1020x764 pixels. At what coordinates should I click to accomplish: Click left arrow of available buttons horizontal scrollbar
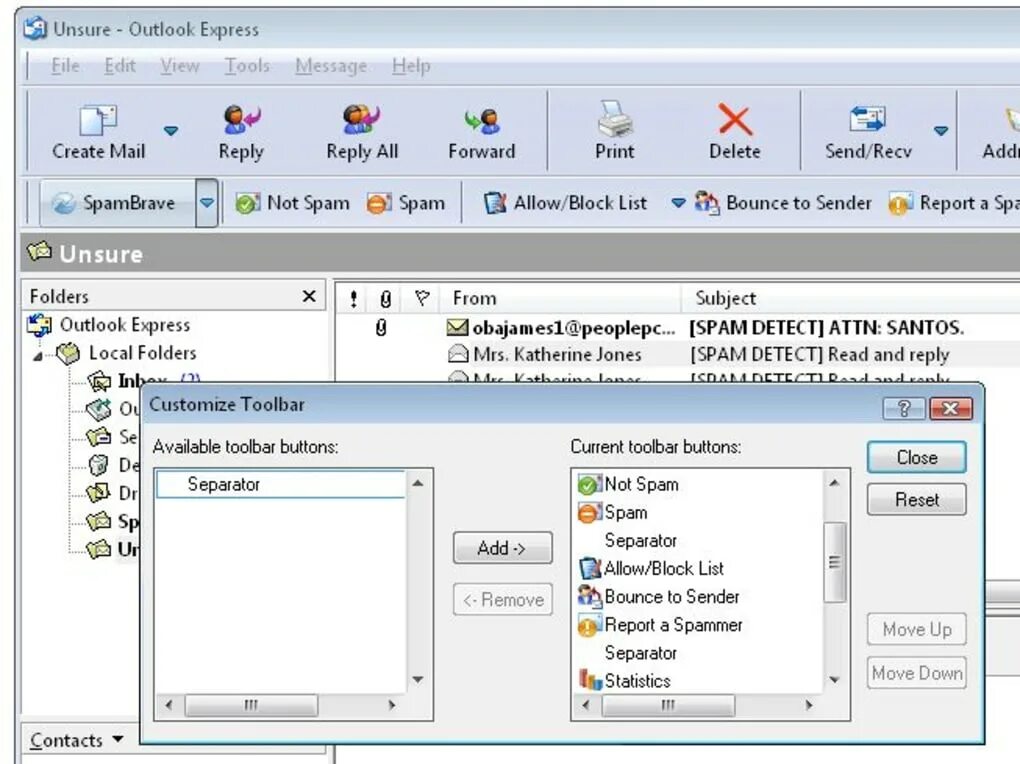[169, 705]
